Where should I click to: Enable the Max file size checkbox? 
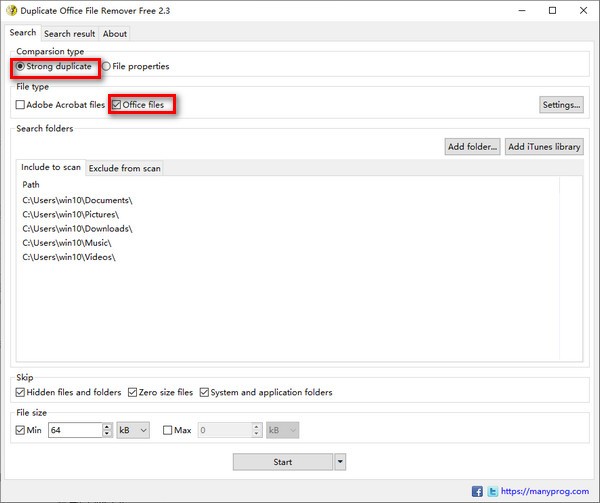[x=168, y=430]
